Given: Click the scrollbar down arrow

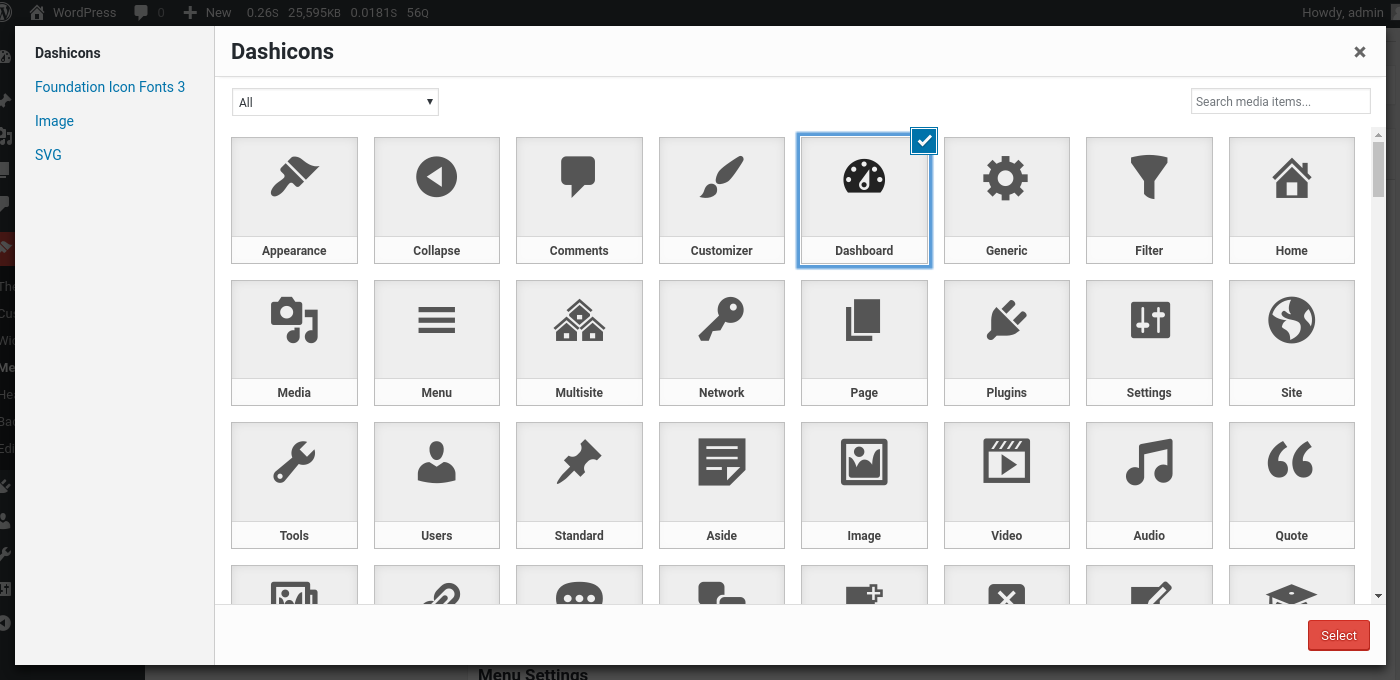Looking at the screenshot, I should [1379, 596].
